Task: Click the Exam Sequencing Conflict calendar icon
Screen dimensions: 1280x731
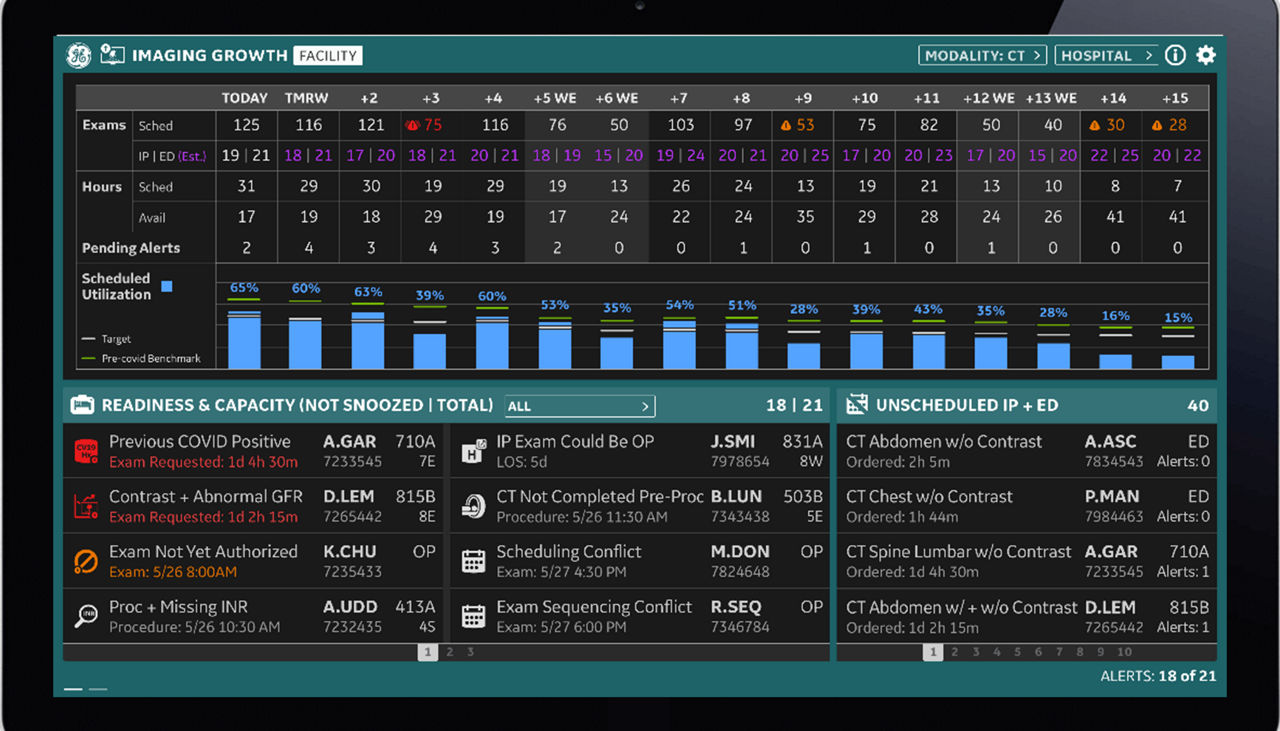Action: (x=474, y=616)
